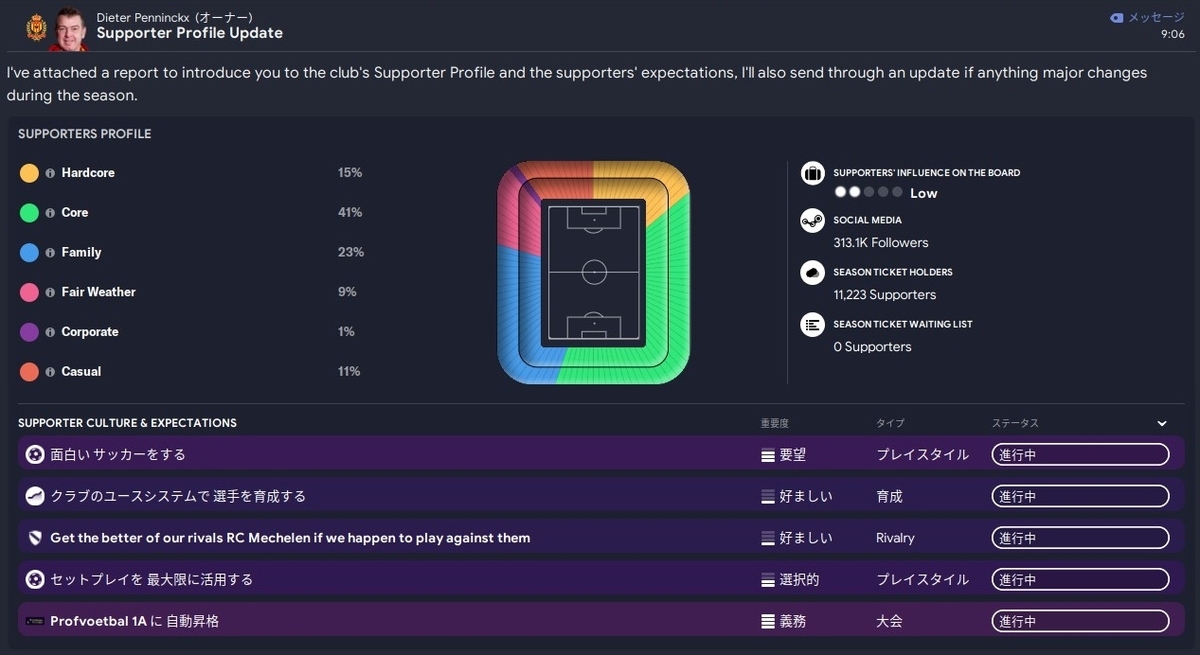
Task: Expand the Supporter Culture & Expectations chevron
Action: pyautogui.click(x=1162, y=423)
